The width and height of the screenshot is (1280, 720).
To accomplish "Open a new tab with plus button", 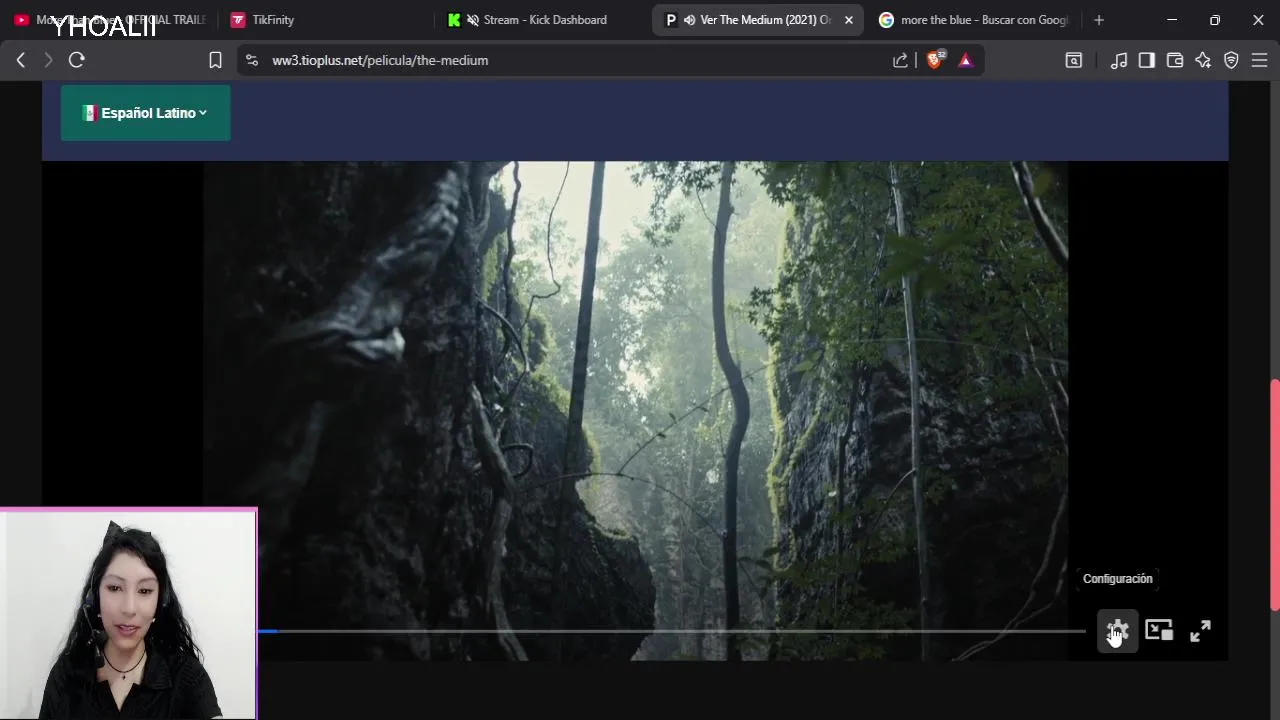I will click(1099, 20).
